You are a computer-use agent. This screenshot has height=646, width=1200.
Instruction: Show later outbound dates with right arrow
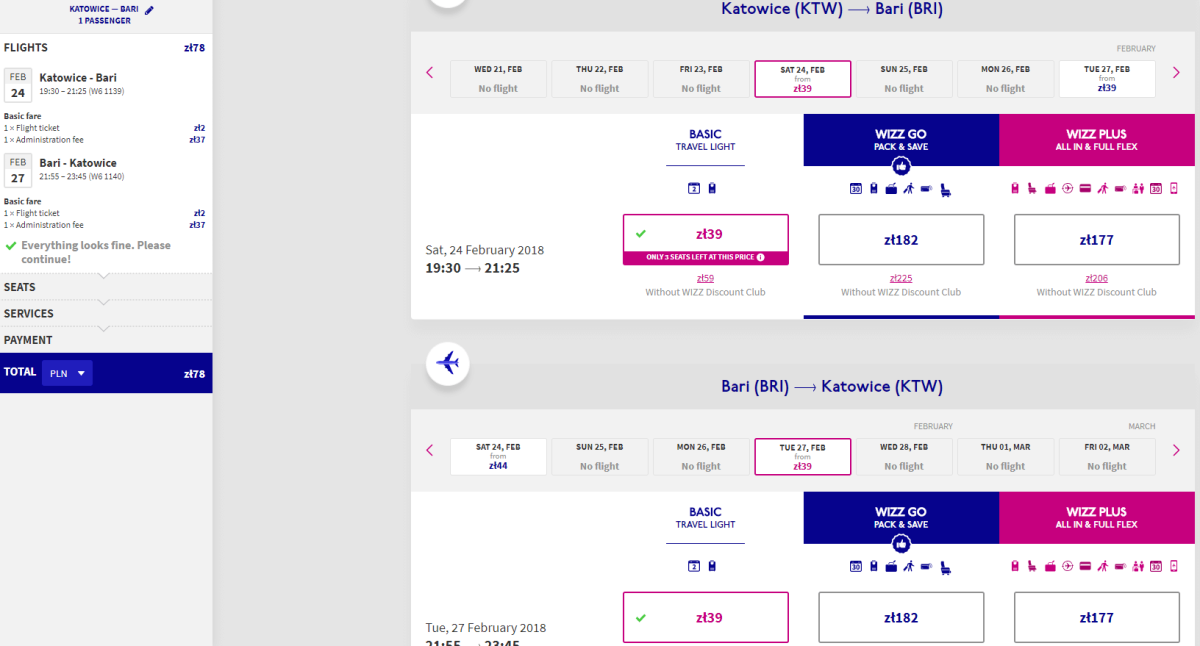pos(1176,72)
